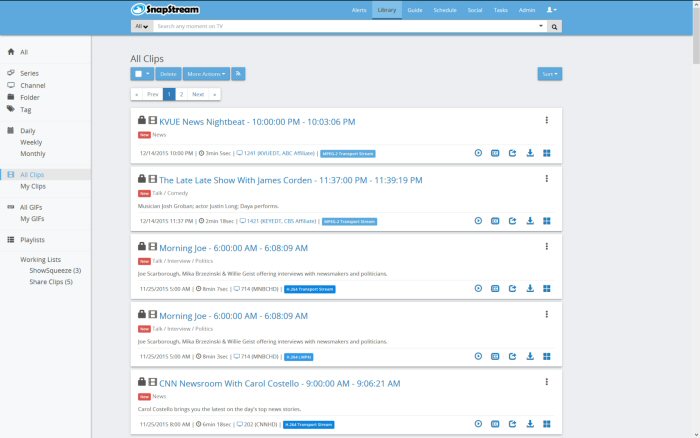Screen dimensions: 700x438
Task: Toggle the select-all checkbox
Action: 138,74
